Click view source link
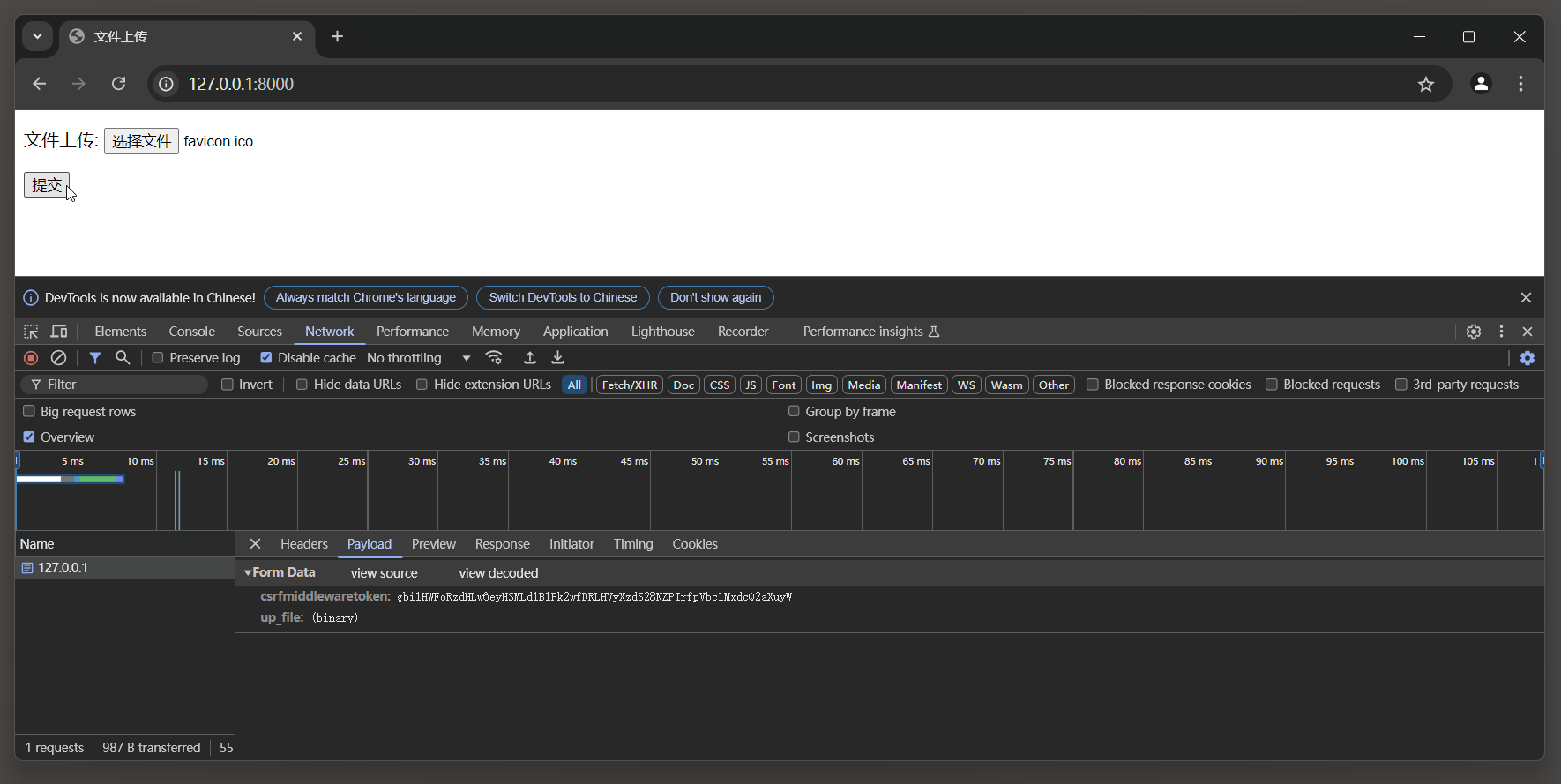The image size is (1561, 784). [x=384, y=573]
